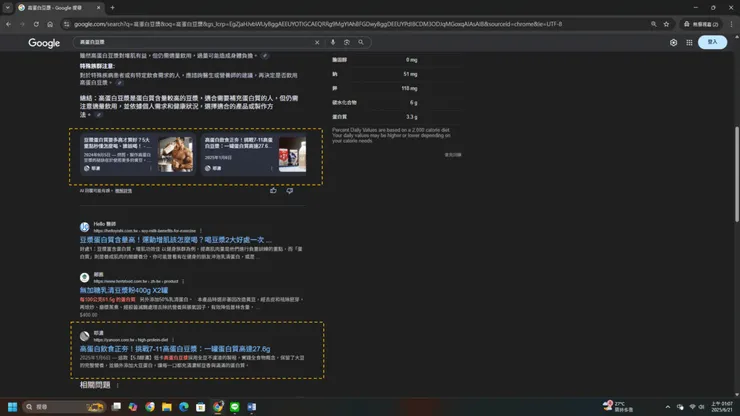This screenshot has width=740, height=416.
Task: Click the source link icon after the summary paragraph
Action: pyautogui.click(x=99, y=115)
